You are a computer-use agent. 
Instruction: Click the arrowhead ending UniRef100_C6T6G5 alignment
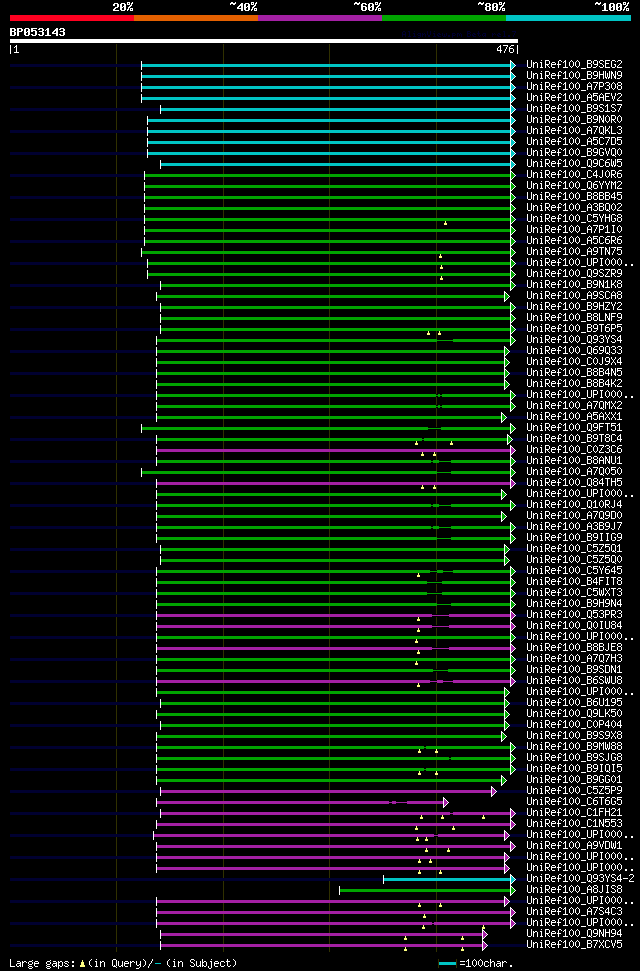[x=446, y=802]
